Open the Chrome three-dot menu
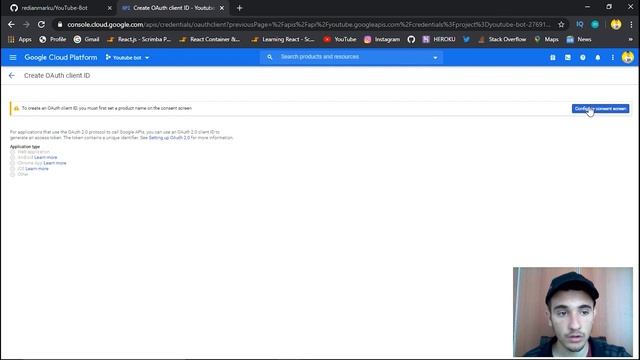The height and width of the screenshot is (360, 640). 631,24
